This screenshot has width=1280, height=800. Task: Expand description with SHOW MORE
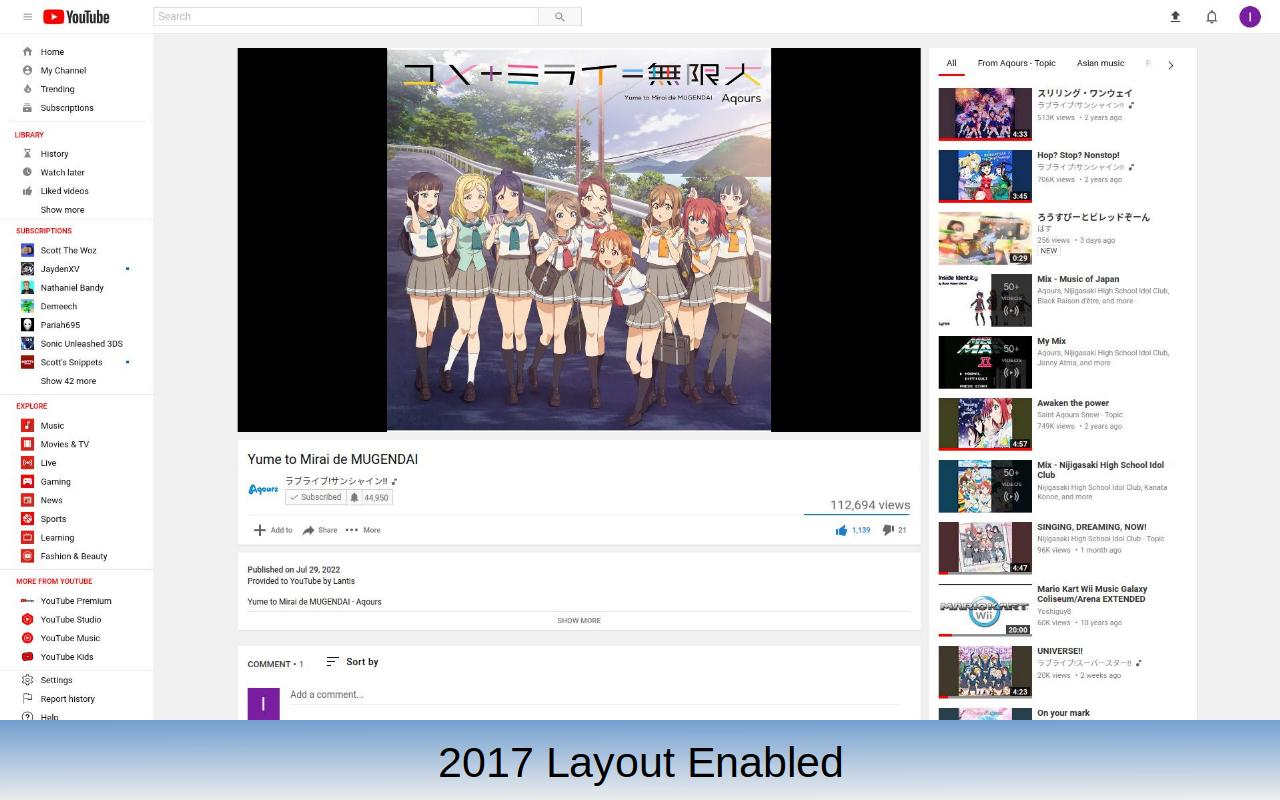pyautogui.click(x=579, y=621)
